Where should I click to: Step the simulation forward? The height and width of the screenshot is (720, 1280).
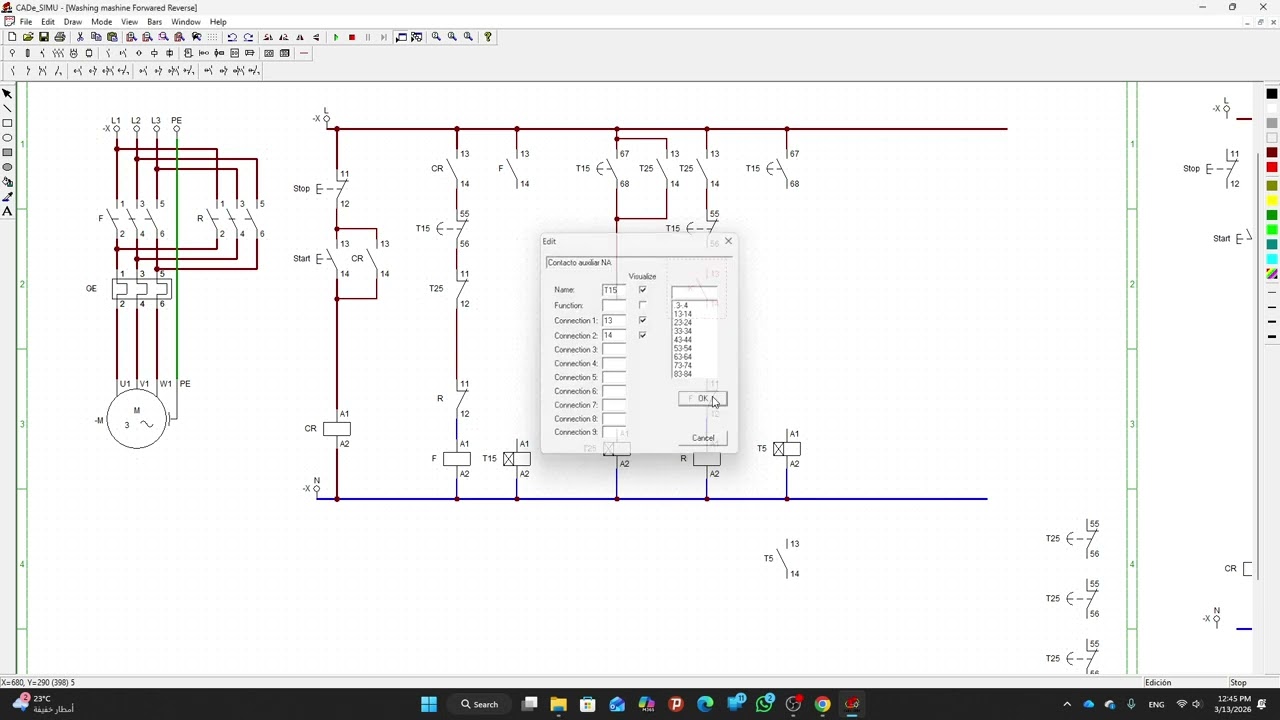pos(383,37)
